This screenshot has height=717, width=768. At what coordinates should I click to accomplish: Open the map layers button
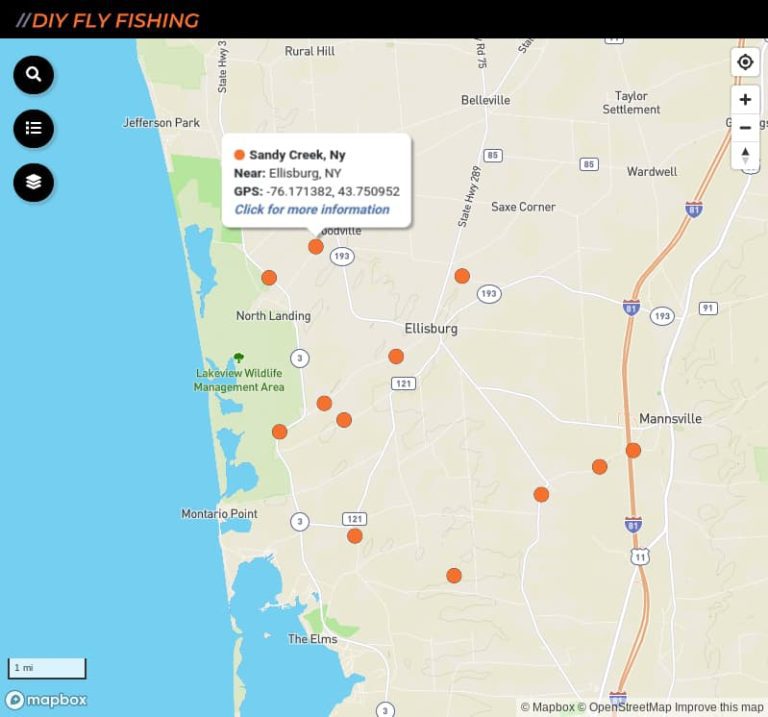[33, 182]
